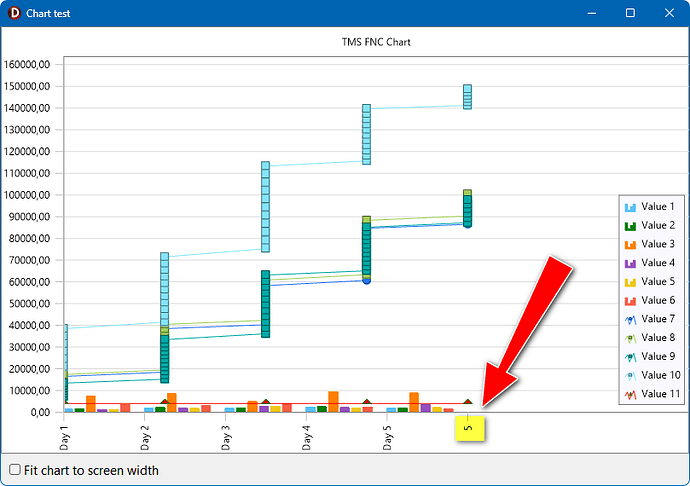Click the orange Day 1 bar
Screen dimensions: 690x486
coord(91,404)
